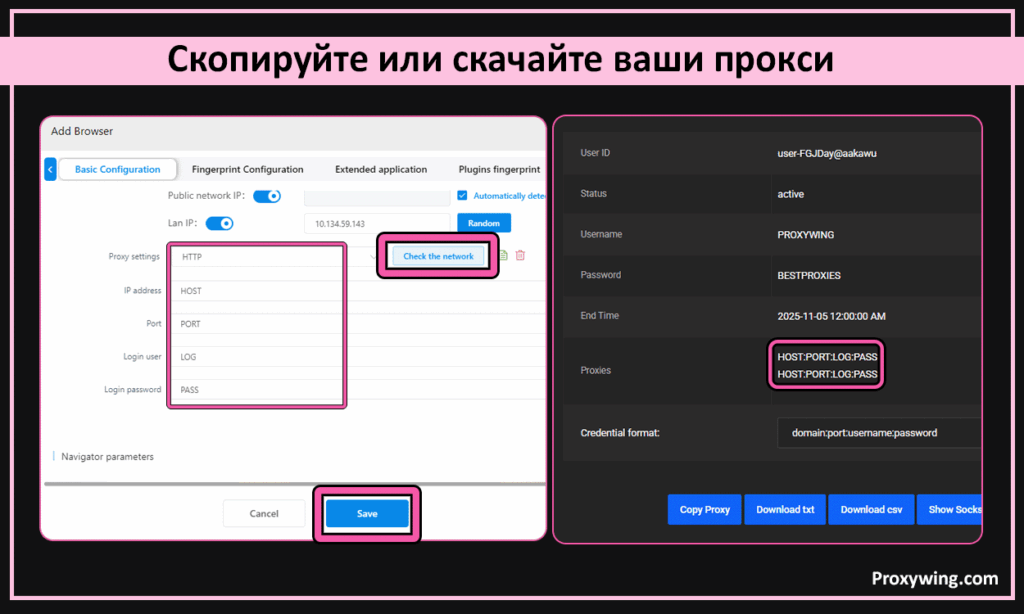Screen dimensions: 1024x614
Task: Click the Download txt button
Action: pos(785,509)
